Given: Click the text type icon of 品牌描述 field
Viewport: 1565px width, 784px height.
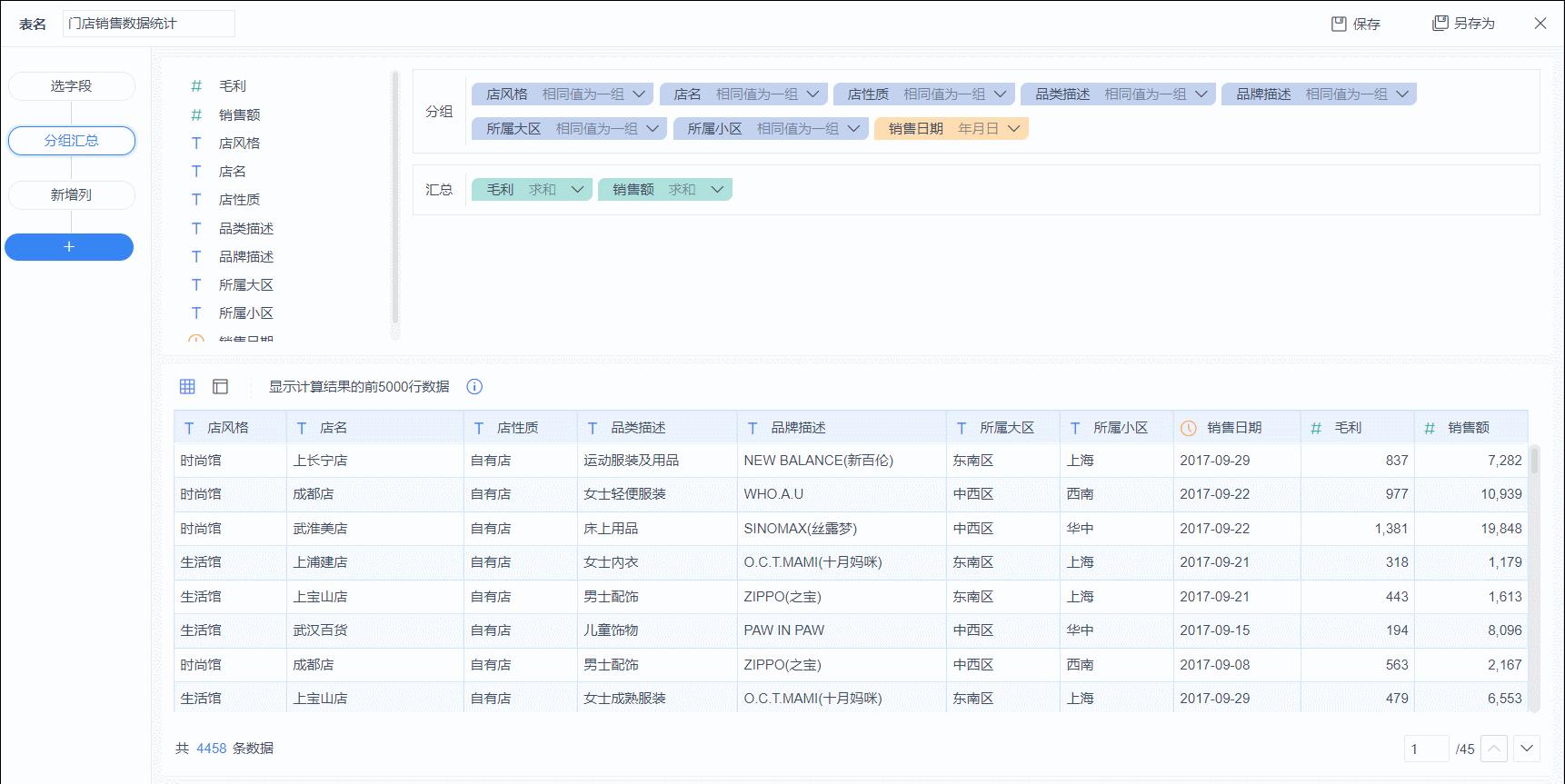Looking at the screenshot, I should (x=196, y=256).
